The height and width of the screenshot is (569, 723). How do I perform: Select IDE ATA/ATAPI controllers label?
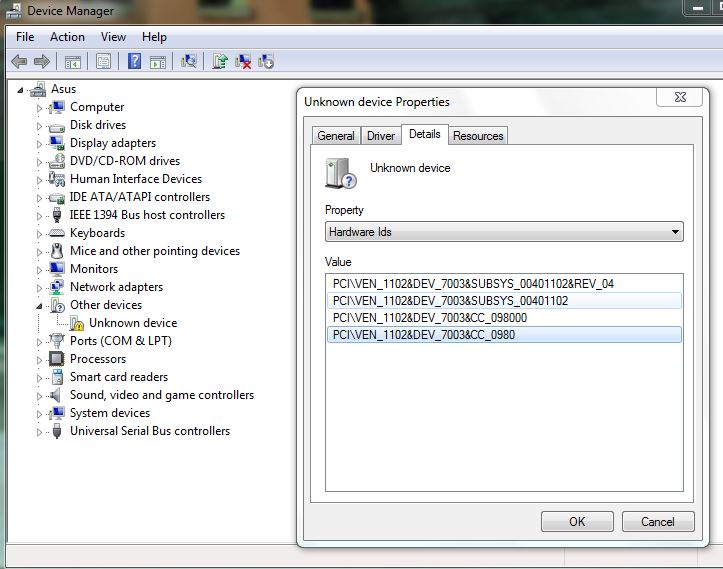pyautogui.click(x=140, y=197)
